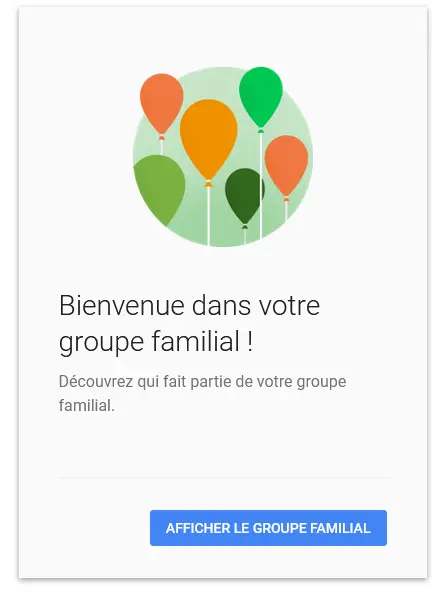The width and height of the screenshot is (445, 600).
Task: Click the long white string of the bright green balloon
Action: (261, 186)
